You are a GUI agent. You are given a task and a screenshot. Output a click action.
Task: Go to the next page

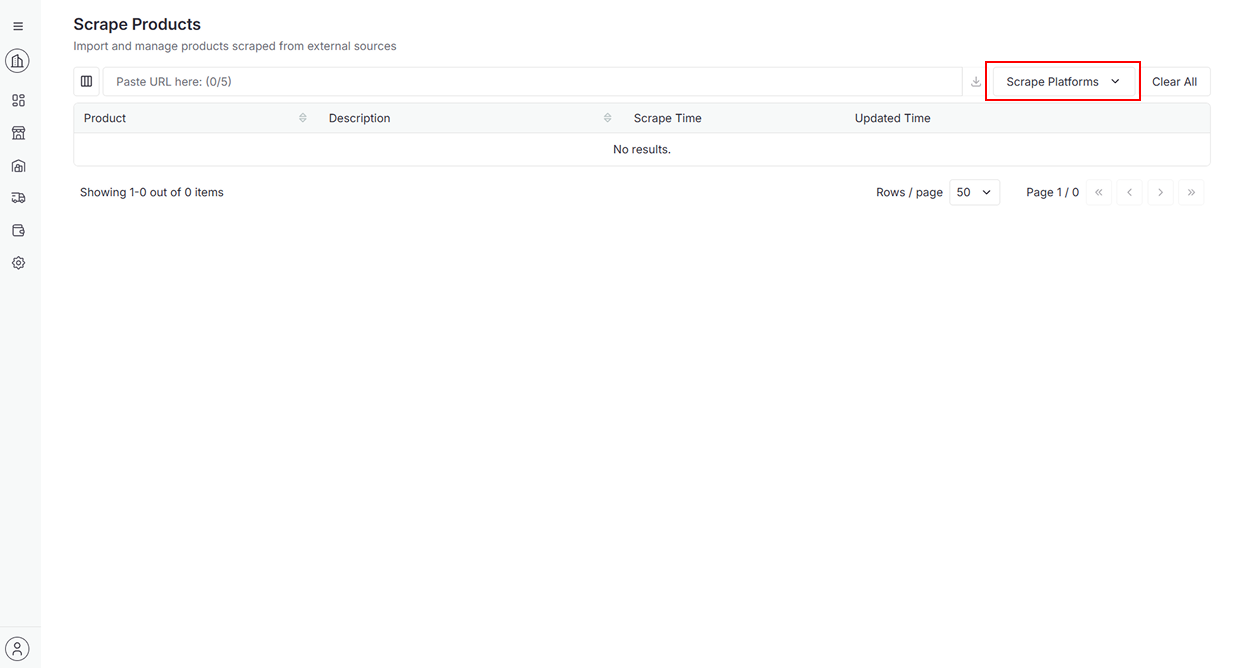(x=1160, y=192)
